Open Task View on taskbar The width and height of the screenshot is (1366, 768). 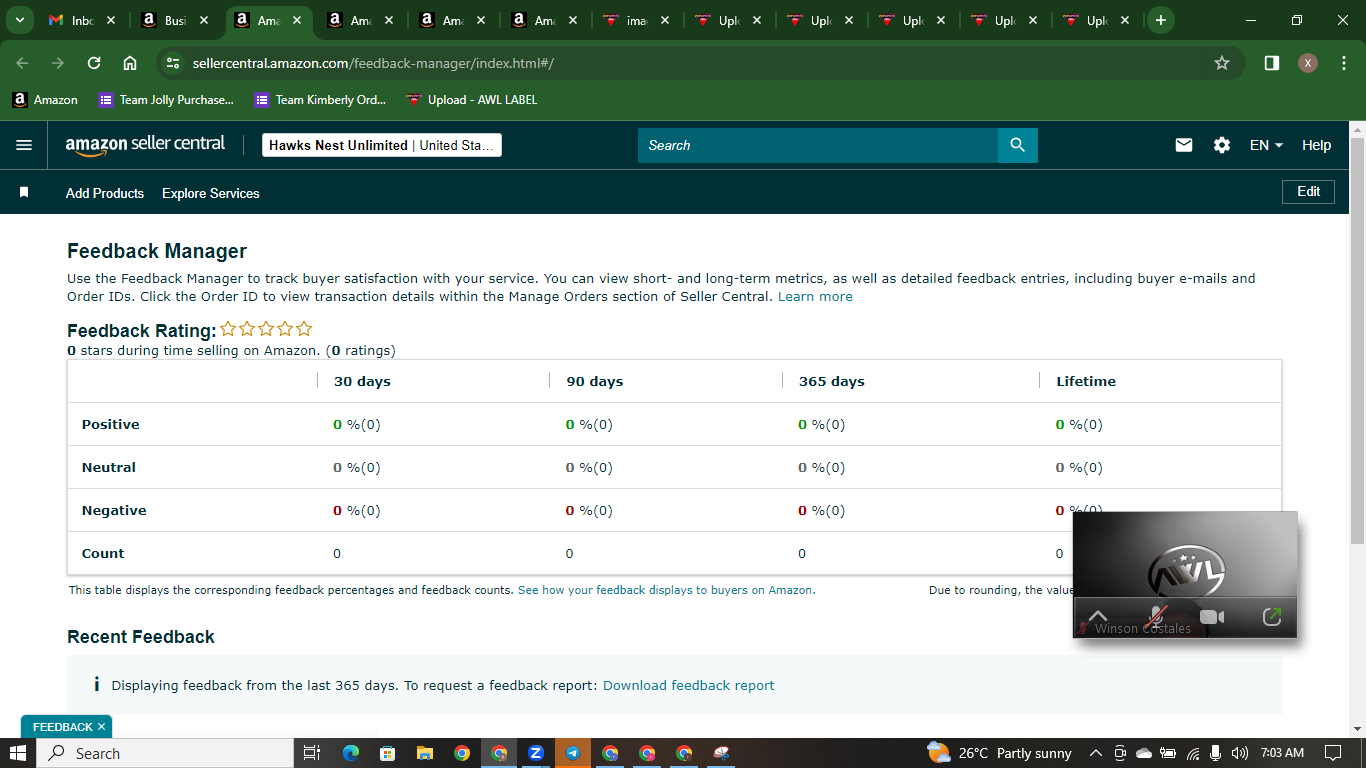(x=311, y=753)
